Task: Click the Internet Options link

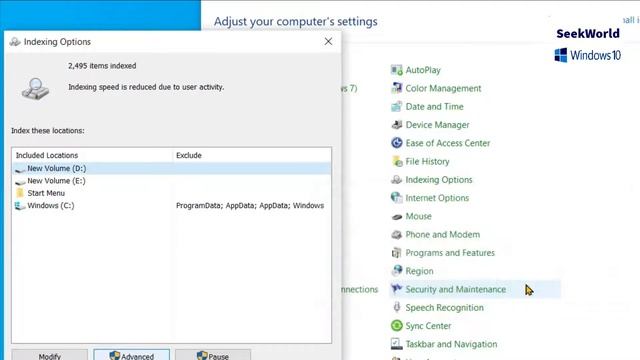Action: 437,198
